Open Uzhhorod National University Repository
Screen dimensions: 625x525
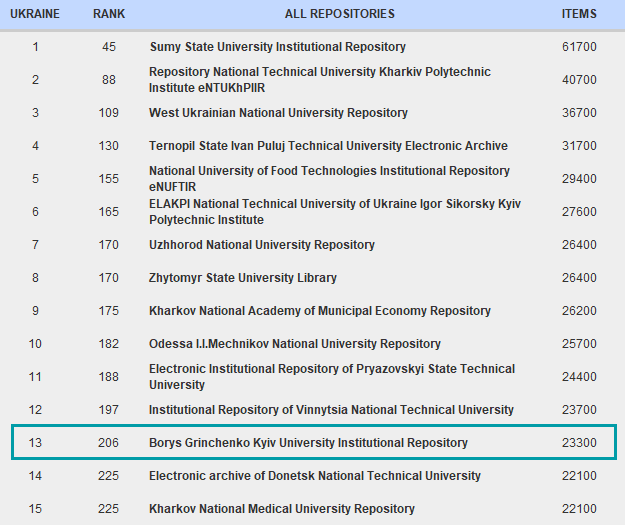click(x=262, y=245)
